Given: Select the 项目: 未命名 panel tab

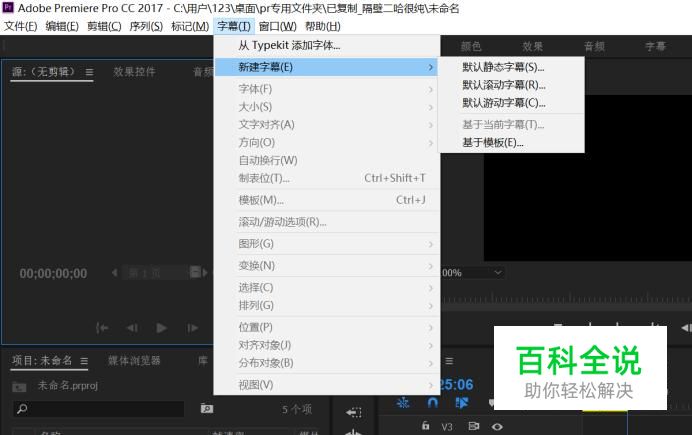Looking at the screenshot, I should [x=42, y=360].
